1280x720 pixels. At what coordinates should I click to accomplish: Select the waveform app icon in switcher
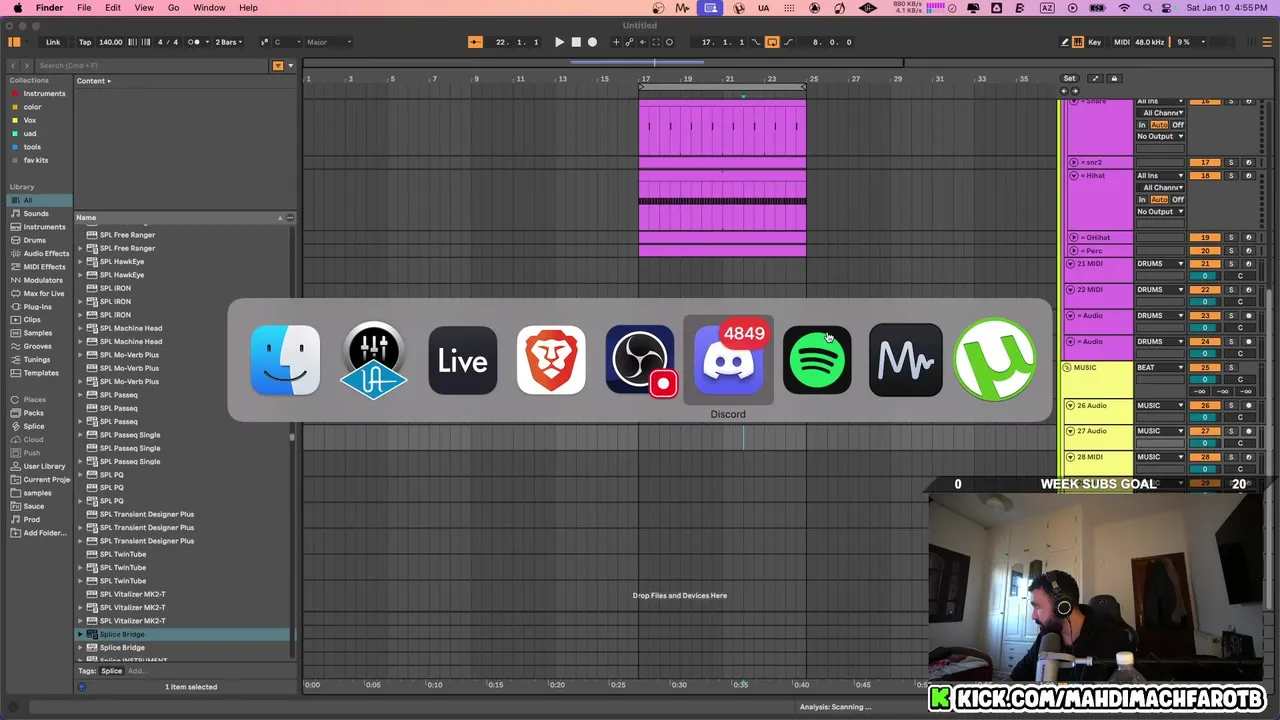(905, 360)
